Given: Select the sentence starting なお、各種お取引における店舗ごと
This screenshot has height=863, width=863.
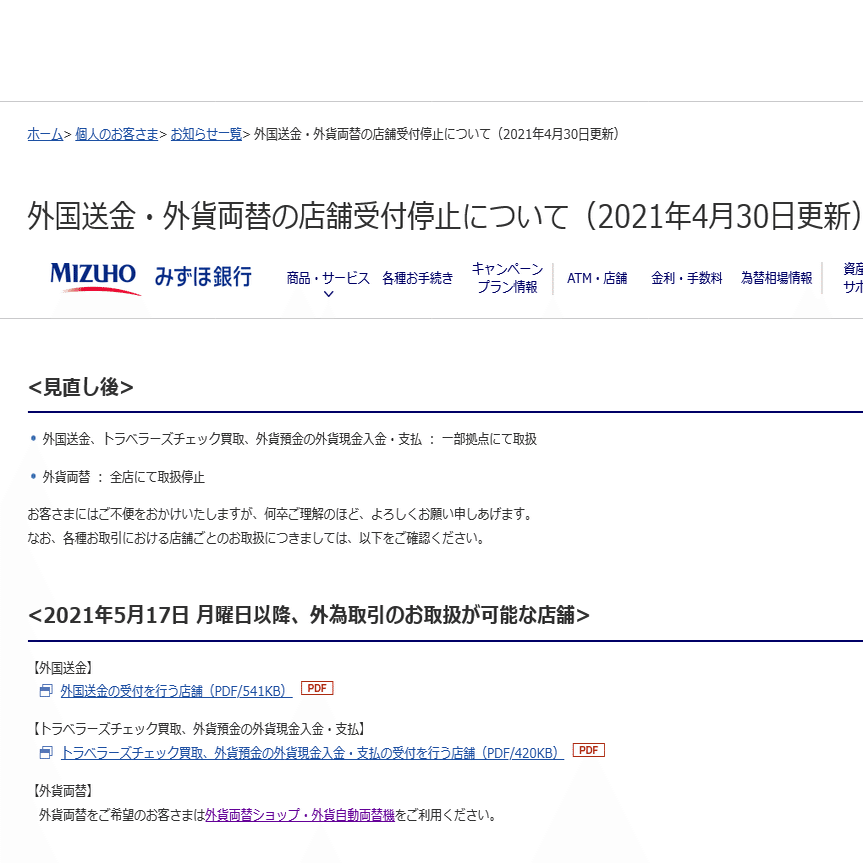Looking at the screenshot, I should click(256, 538).
